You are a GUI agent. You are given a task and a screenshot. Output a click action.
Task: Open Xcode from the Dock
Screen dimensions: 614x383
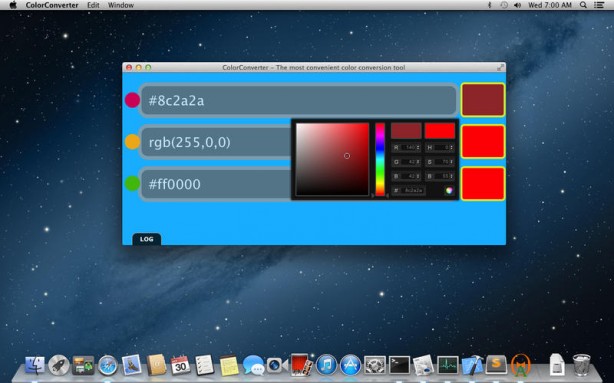click(x=472, y=365)
